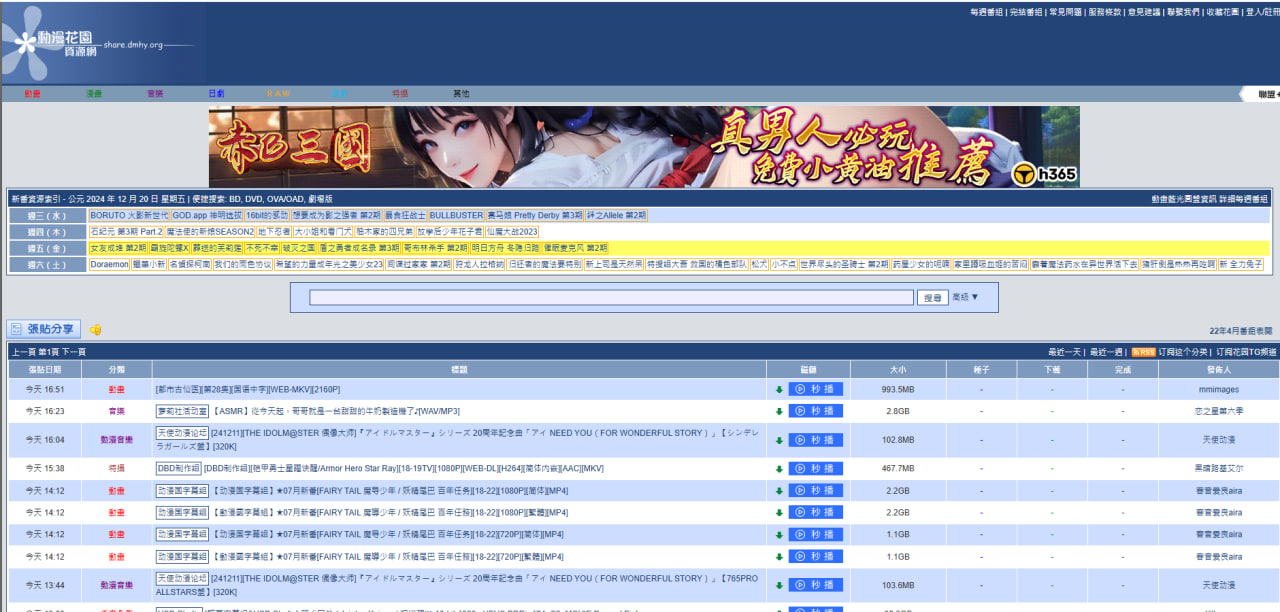The width and height of the screenshot is (1280, 612).
Task: Click the search keyword input field
Action: point(611,297)
